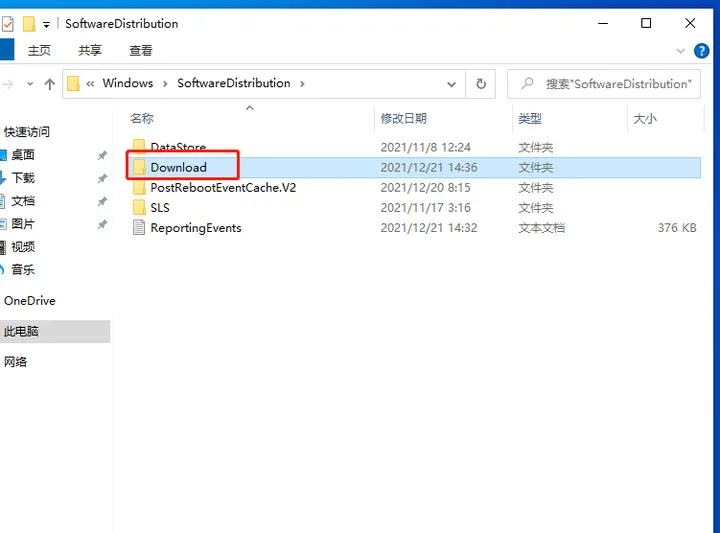Image resolution: width=720 pixels, height=533 pixels.
Task: Click the SoftwareDistribution breadcrumb segment
Action: coord(234,83)
